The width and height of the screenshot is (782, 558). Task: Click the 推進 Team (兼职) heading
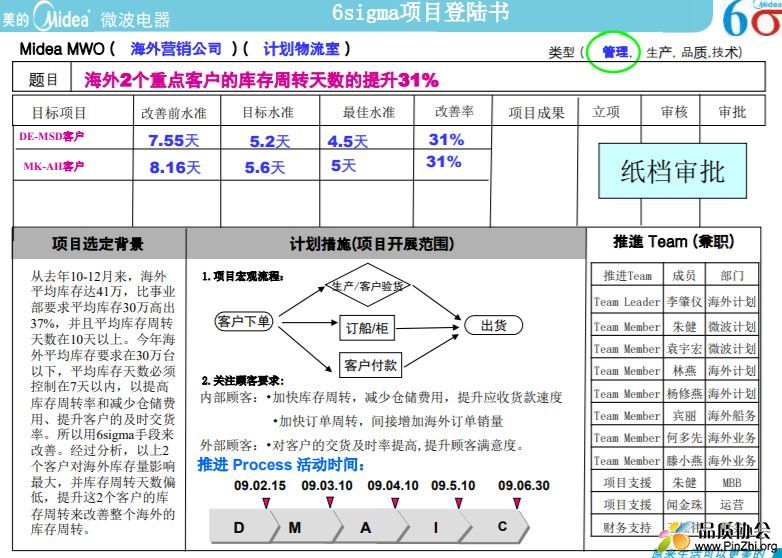tap(673, 242)
